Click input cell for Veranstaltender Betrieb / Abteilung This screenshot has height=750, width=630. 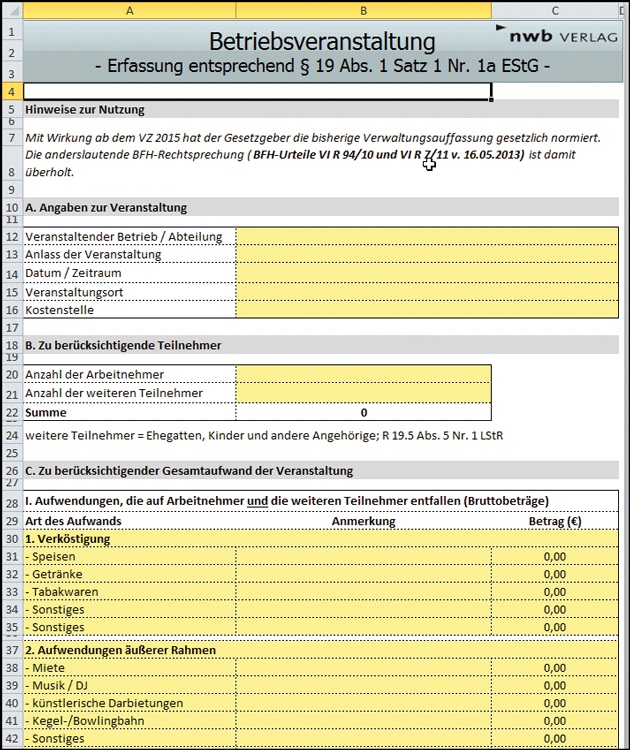pos(427,237)
